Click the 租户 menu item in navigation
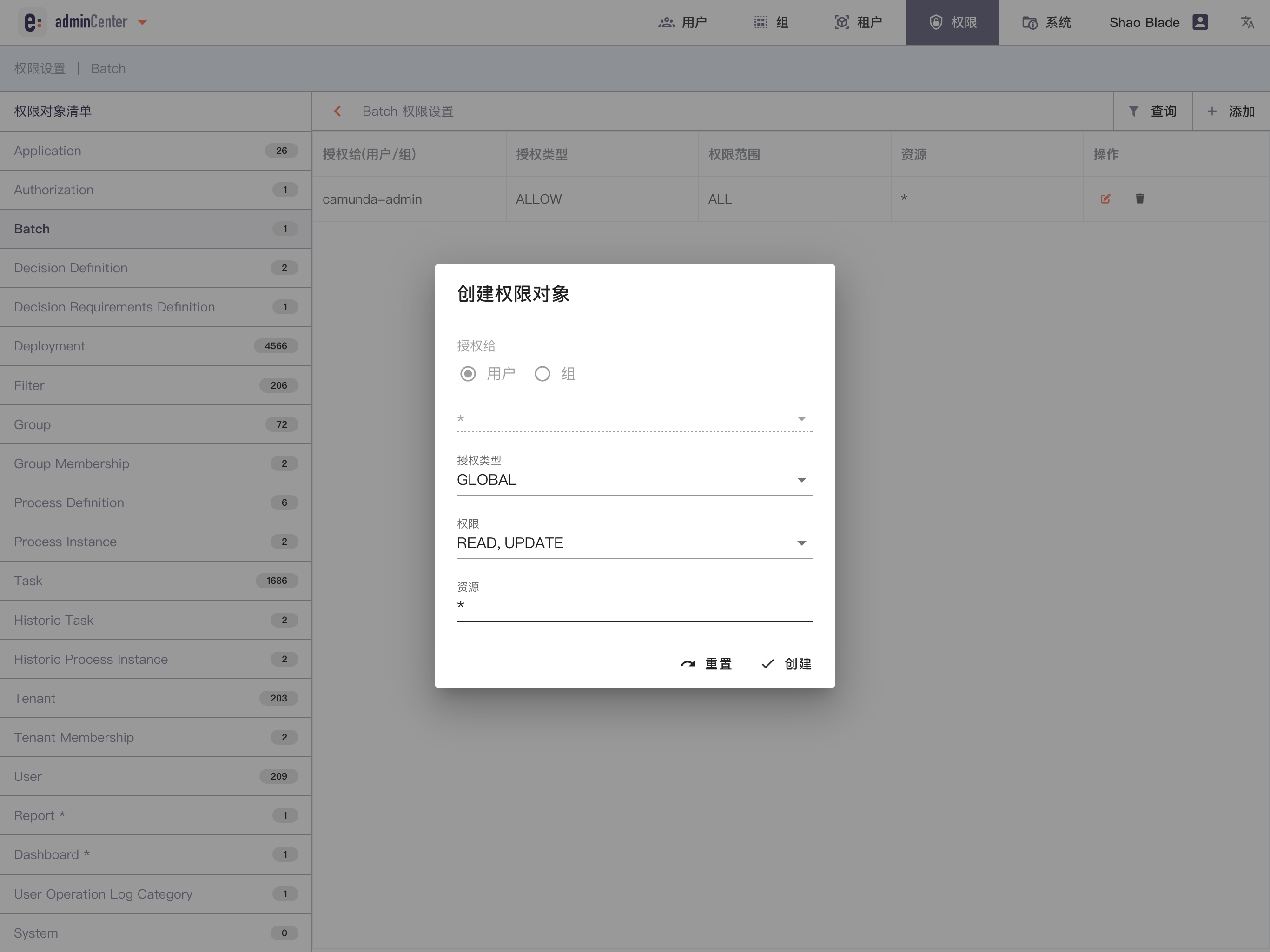 pos(858,22)
